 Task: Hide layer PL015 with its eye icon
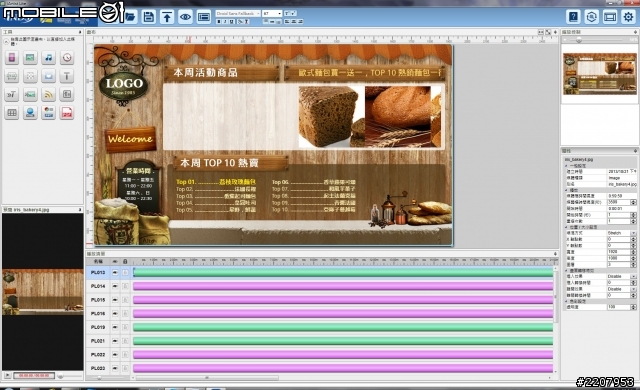click(x=115, y=300)
